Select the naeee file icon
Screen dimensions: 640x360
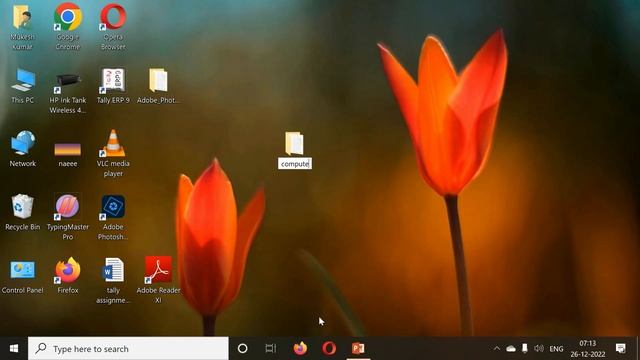(x=68, y=150)
